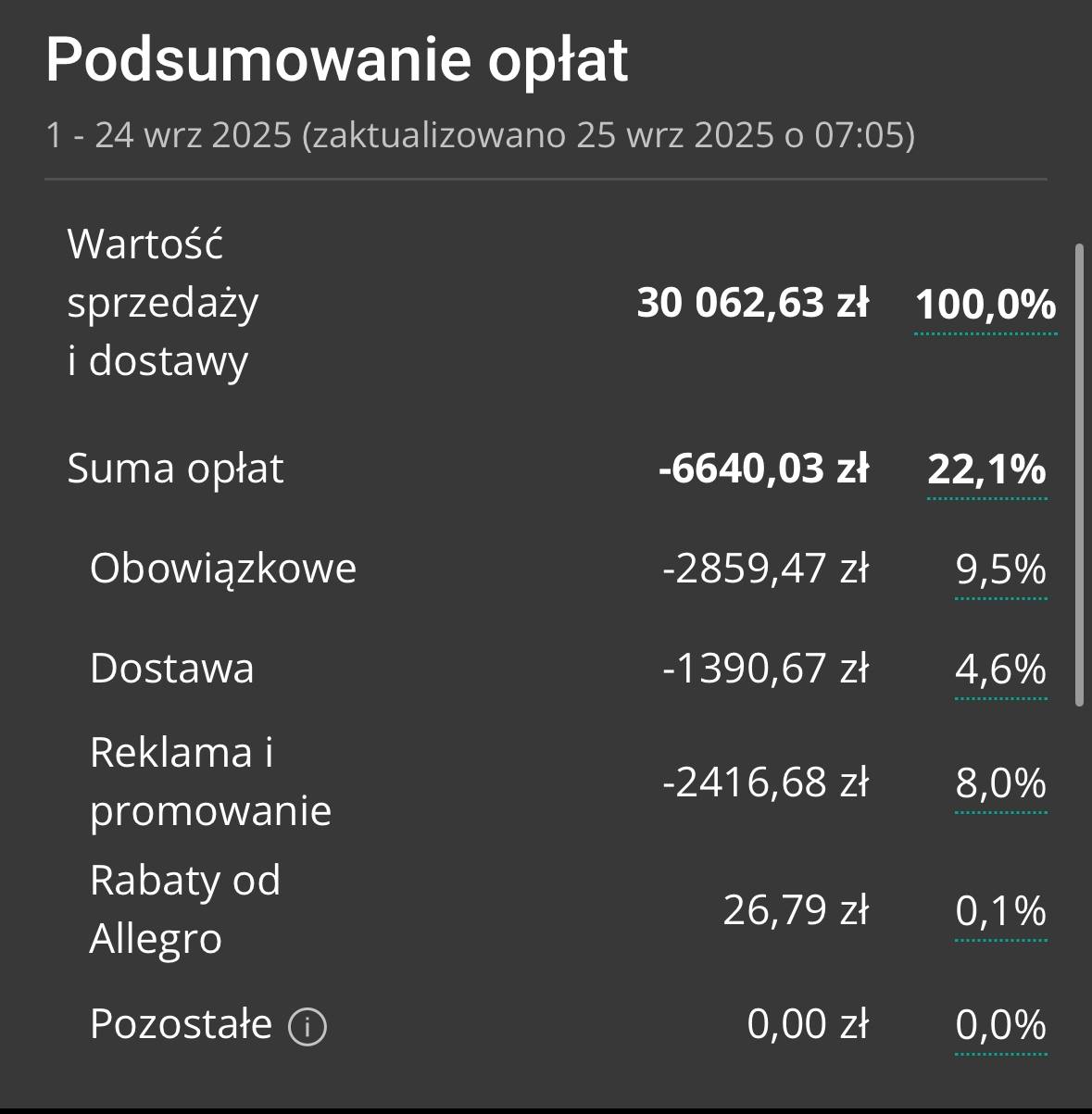The image size is (1092, 1114).
Task: Click the 30 062,63 zł sales value
Action: point(752,304)
